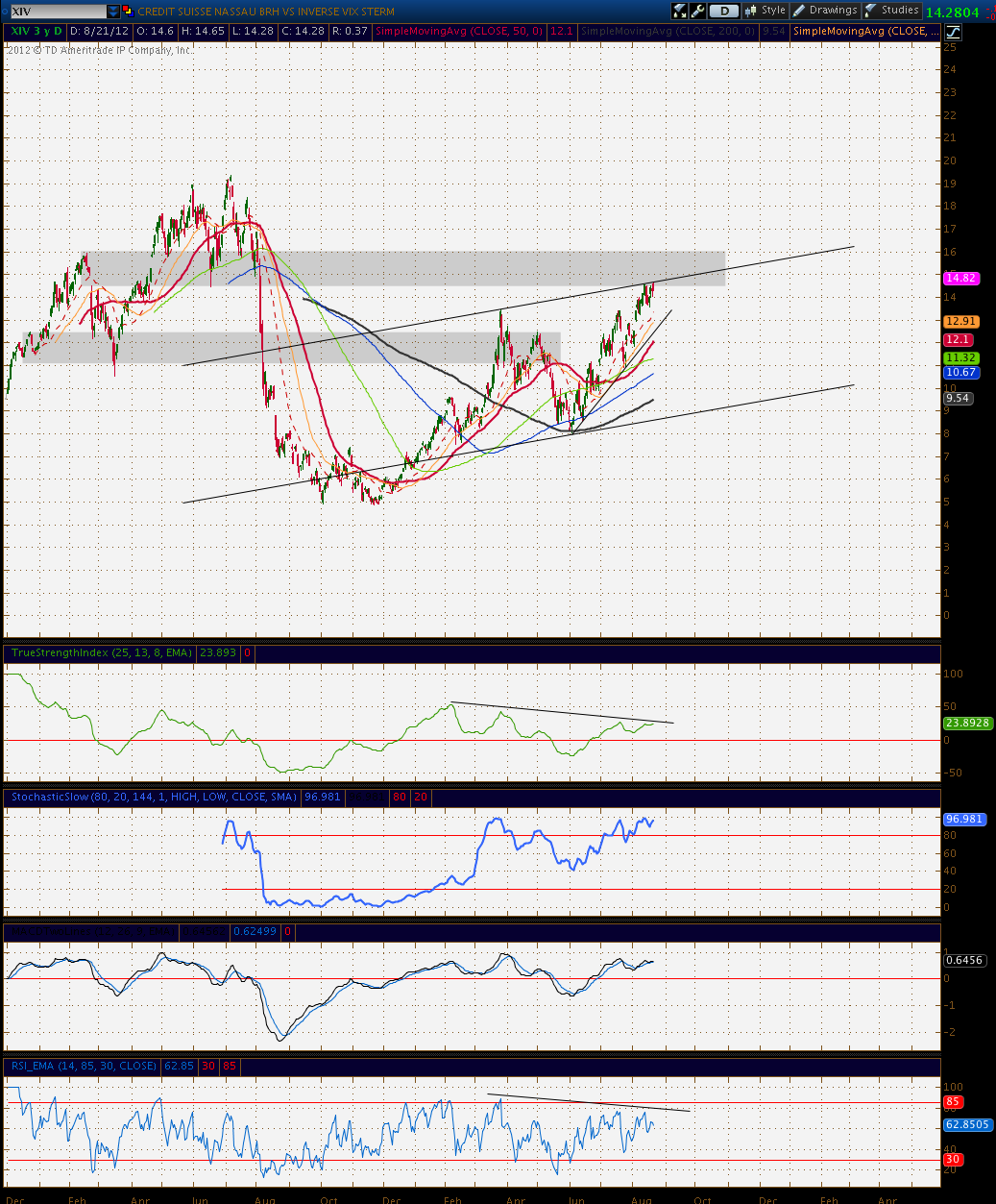Toggle the D daily aggregation button
This screenshot has height=1204, width=996.
[x=724, y=11]
